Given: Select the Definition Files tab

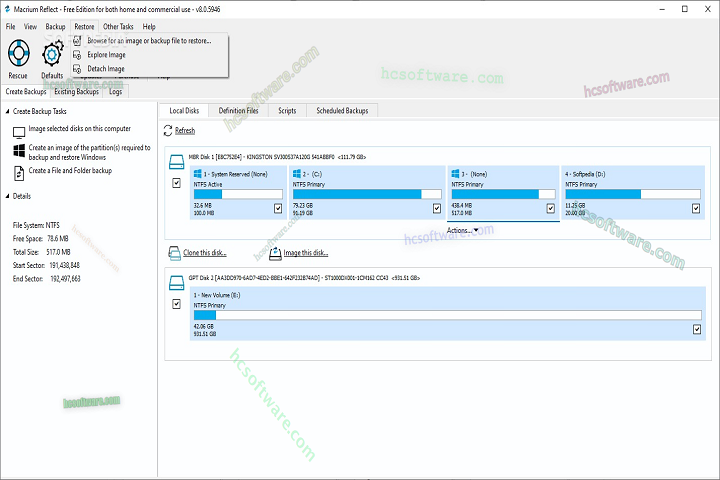Looking at the screenshot, I should [x=238, y=111].
